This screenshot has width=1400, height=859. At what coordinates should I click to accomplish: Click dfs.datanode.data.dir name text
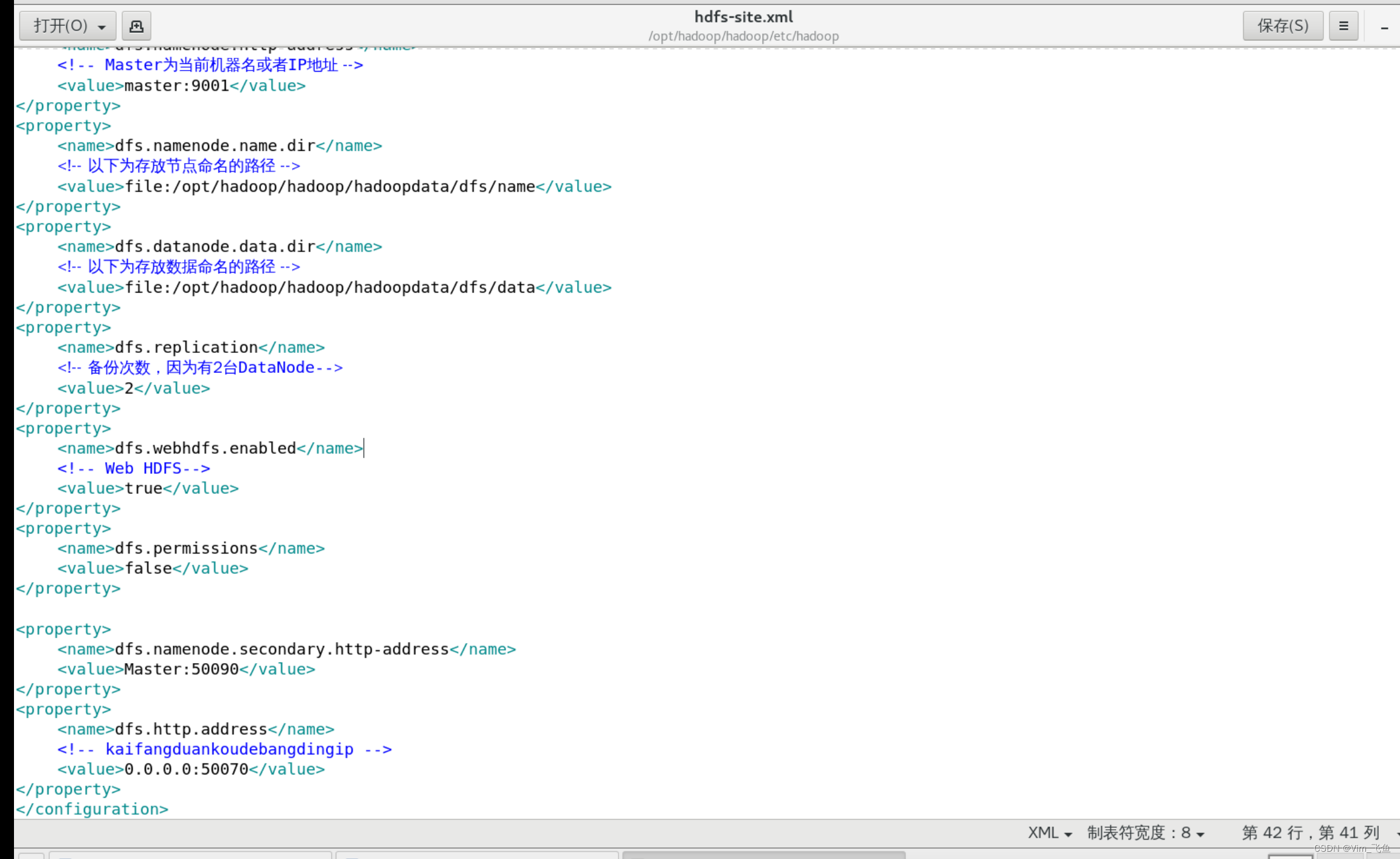point(215,247)
